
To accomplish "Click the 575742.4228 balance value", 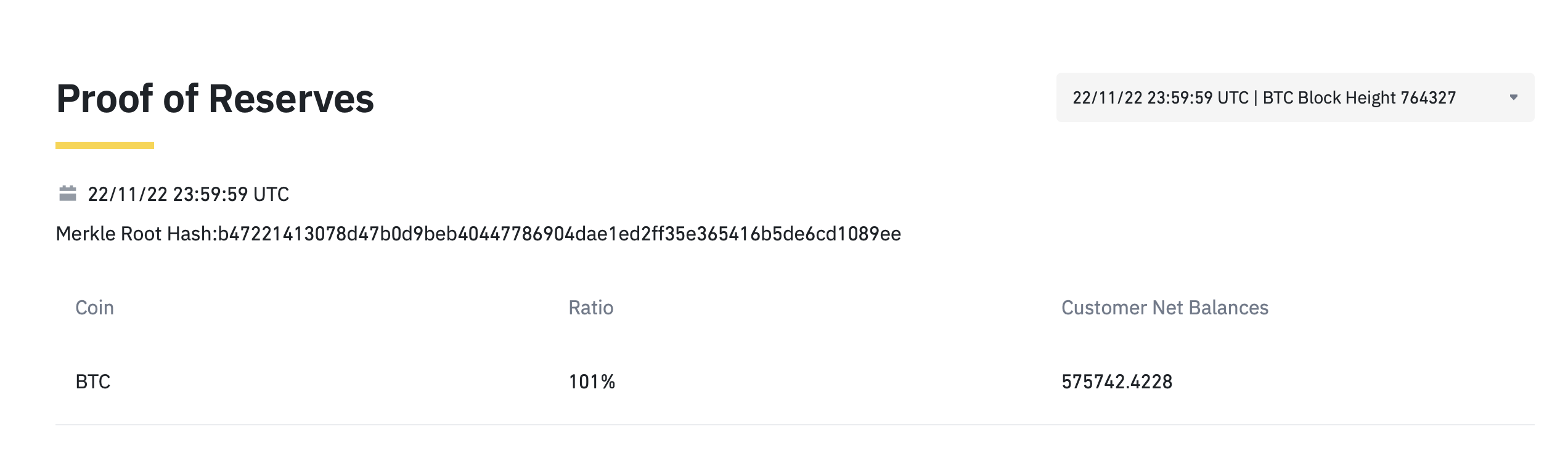I will pos(1117,382).
